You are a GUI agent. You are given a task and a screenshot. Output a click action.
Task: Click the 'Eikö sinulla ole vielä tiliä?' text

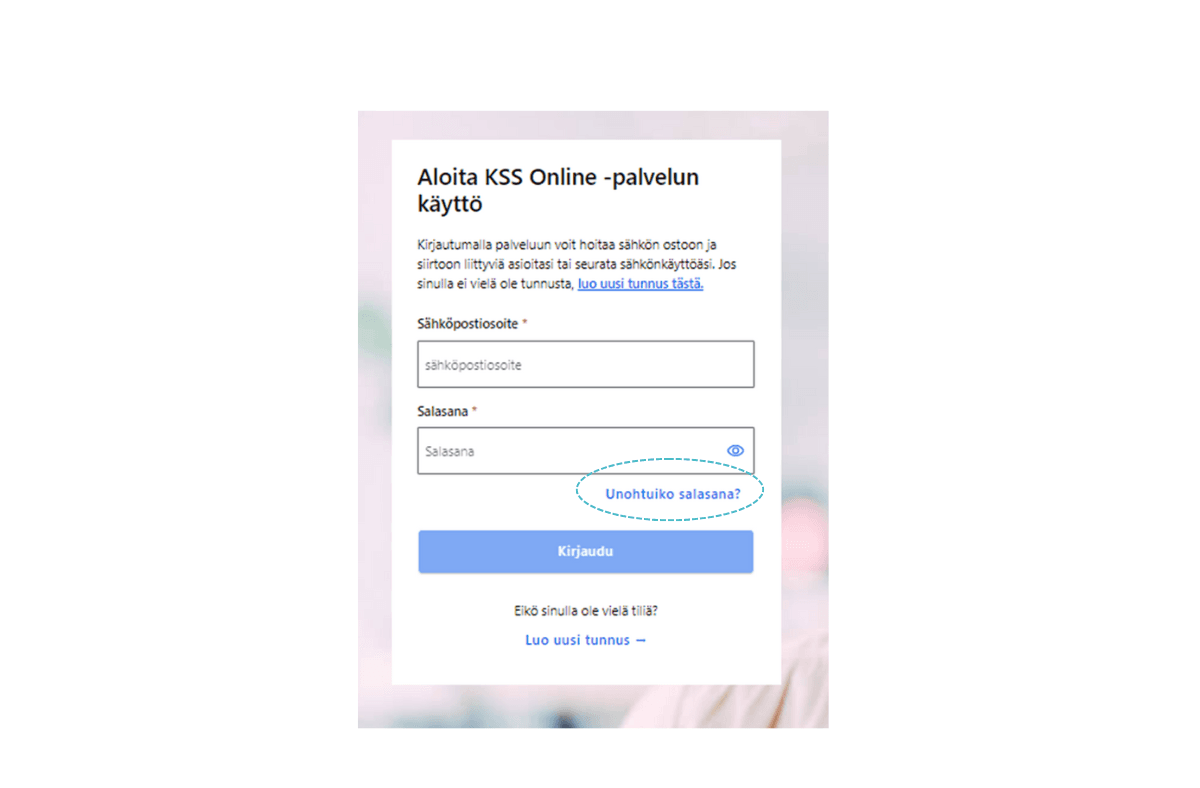point(586,610)
